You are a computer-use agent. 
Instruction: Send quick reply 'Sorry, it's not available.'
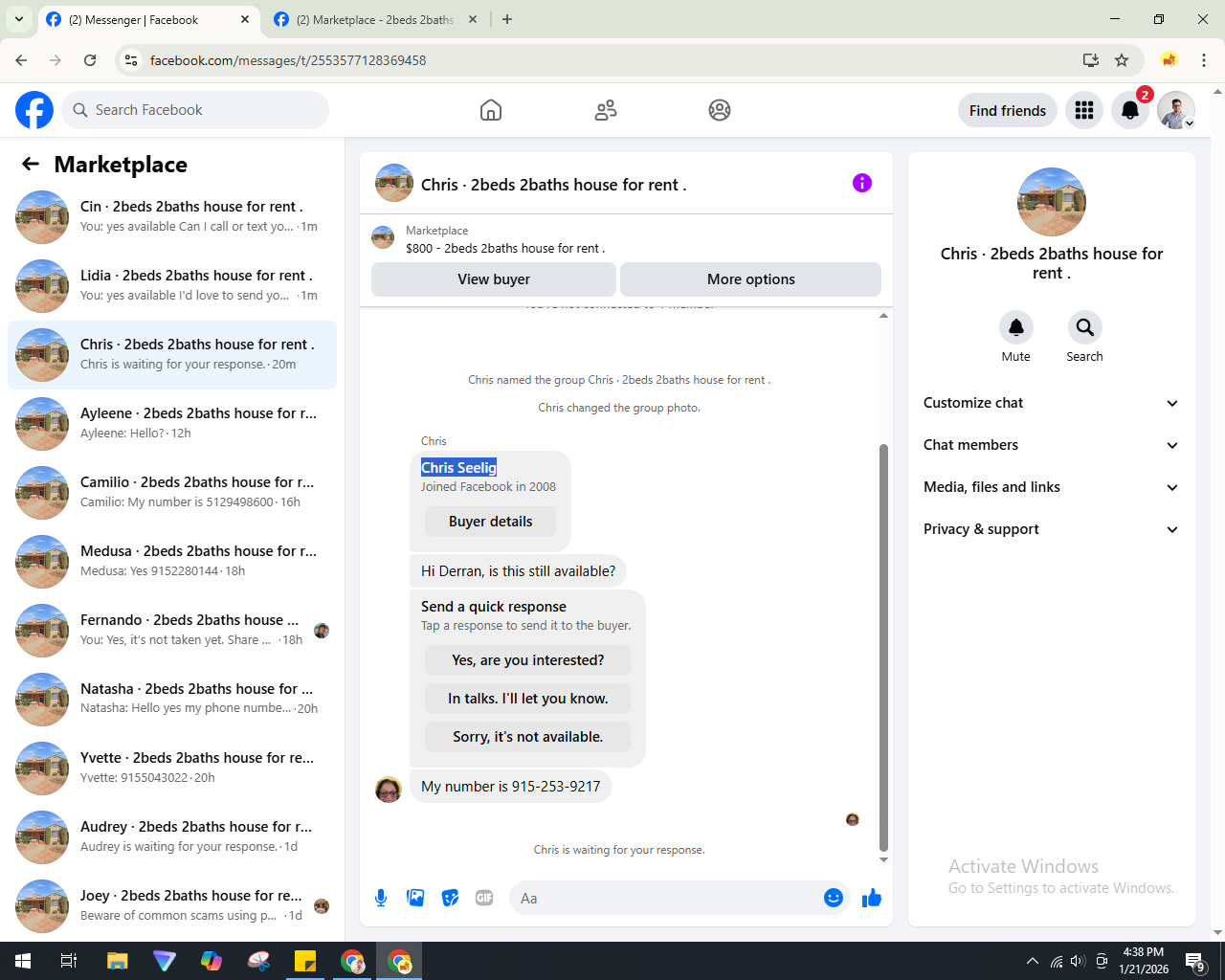(527, 737)
